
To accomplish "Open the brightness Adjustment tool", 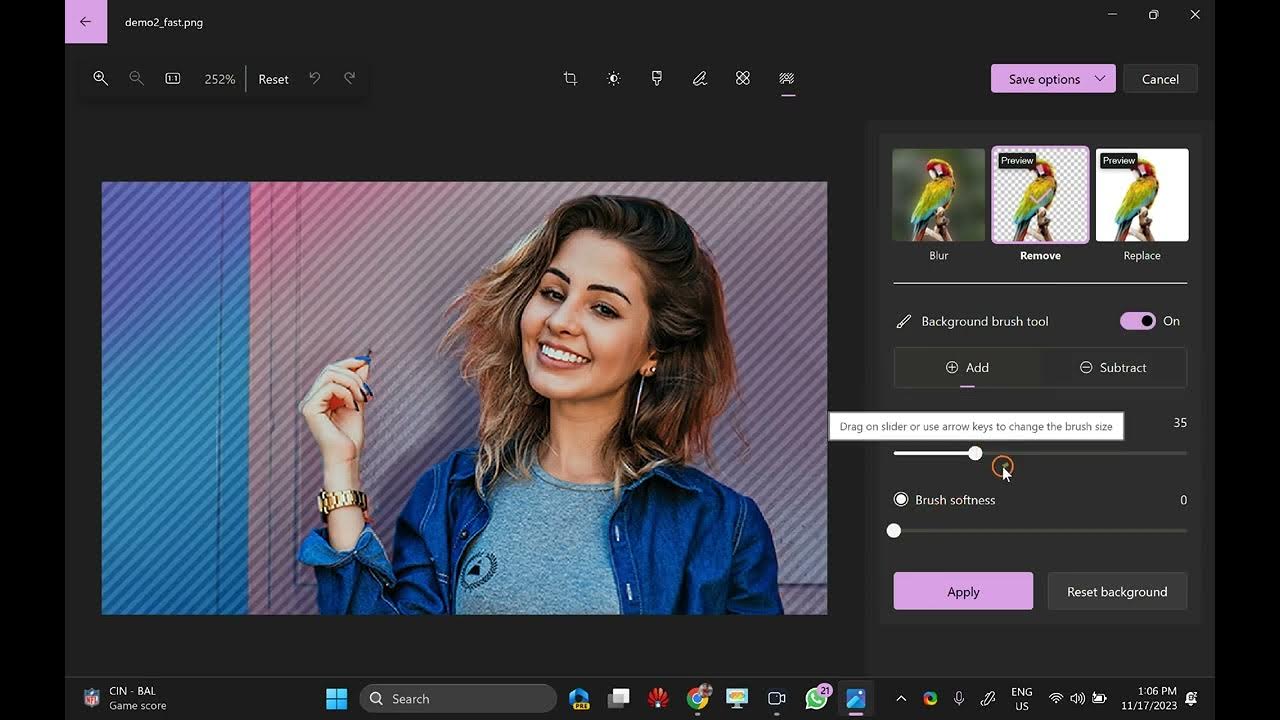I will pos(613,78).
